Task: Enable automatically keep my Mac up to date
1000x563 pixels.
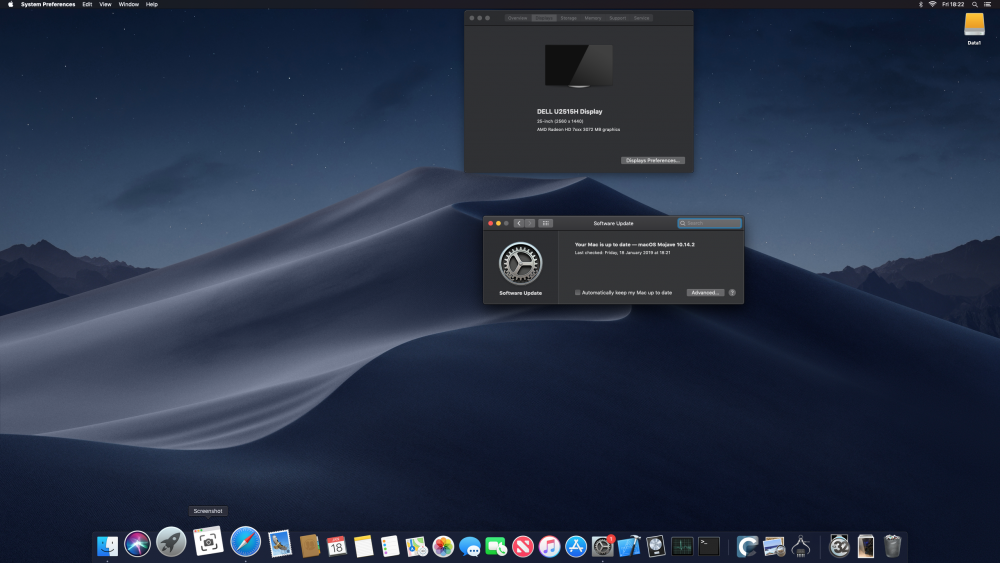Action: [x=578, y=293]
